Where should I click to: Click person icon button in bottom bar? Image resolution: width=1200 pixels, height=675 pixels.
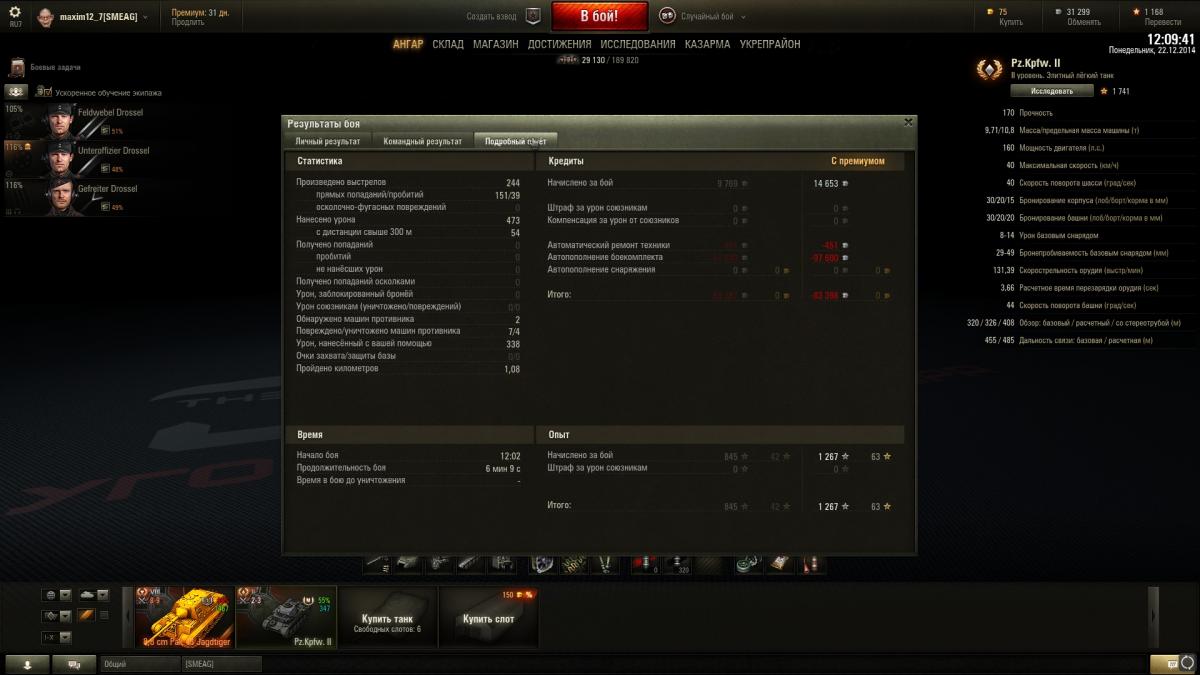click(x=27, y=664)
